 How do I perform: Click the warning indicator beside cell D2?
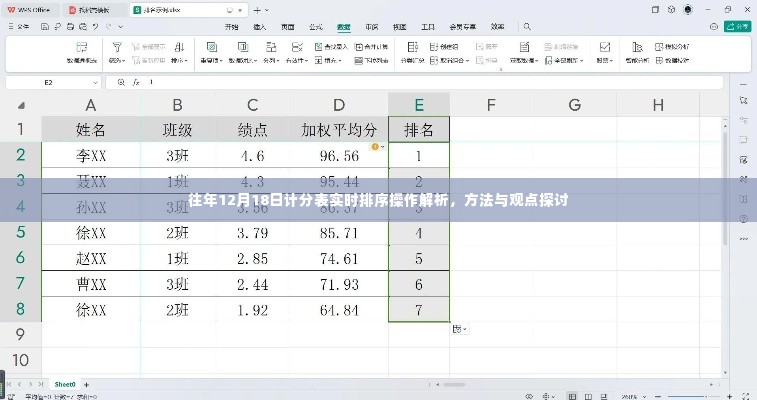(376, 147)
